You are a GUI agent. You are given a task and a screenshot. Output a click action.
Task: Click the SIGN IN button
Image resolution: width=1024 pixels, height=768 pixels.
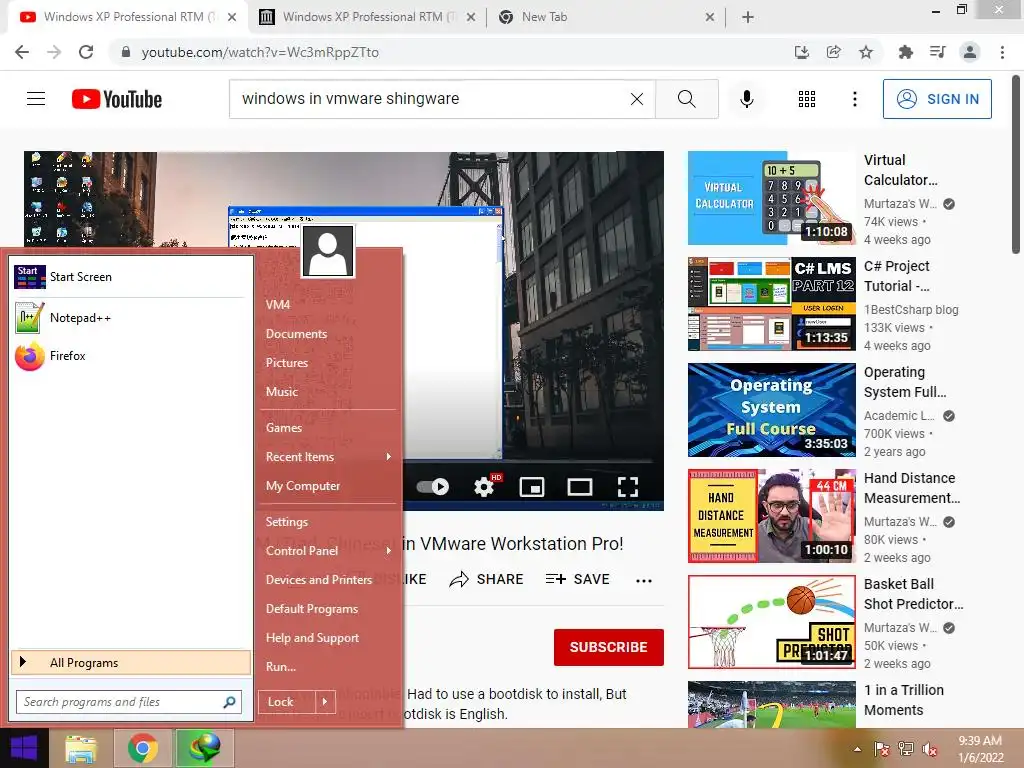937,99
